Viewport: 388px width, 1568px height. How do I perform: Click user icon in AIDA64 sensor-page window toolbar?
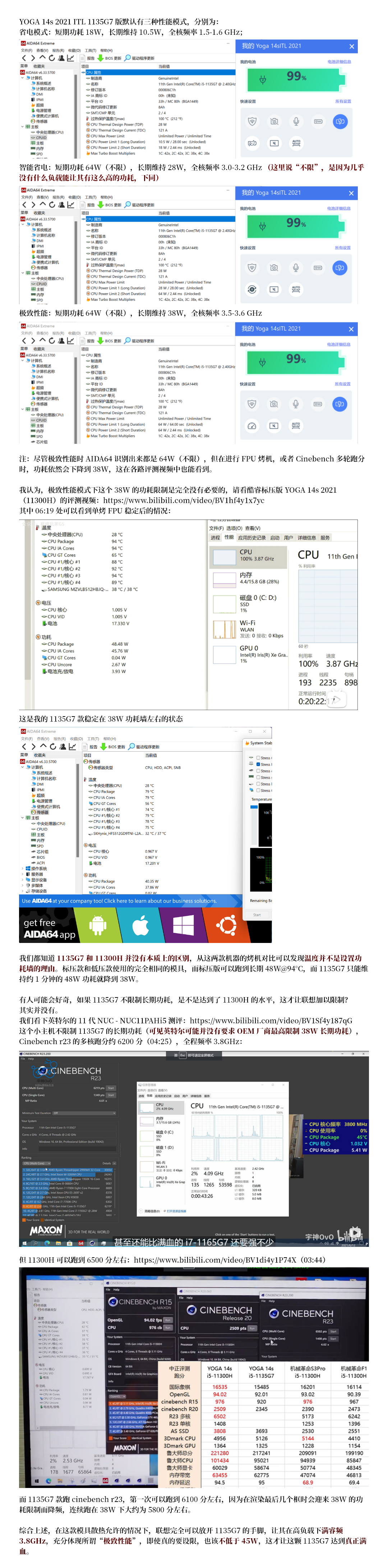coord(63,746)
